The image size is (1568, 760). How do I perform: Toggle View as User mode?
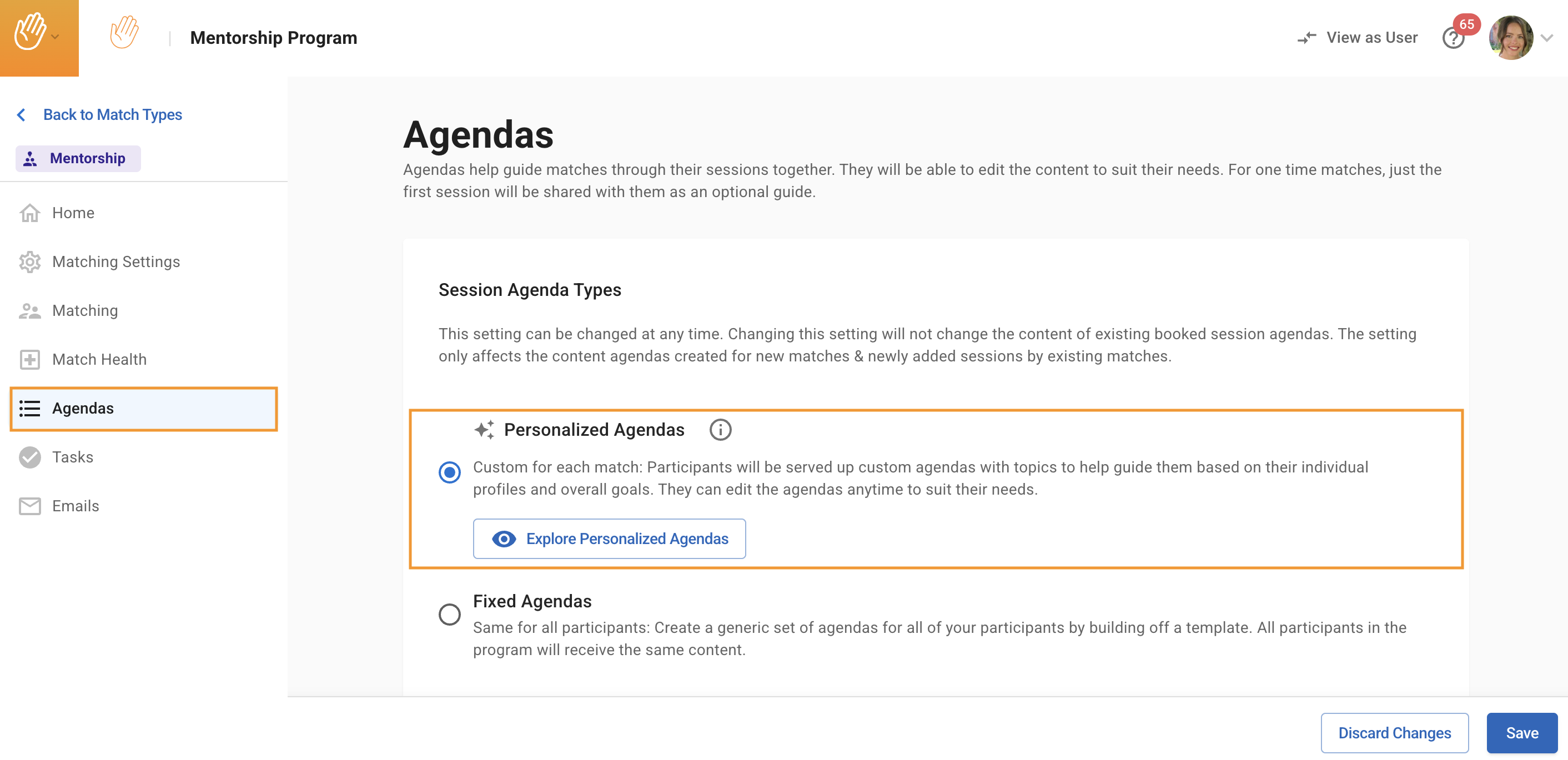click(x=1357, y=38)
